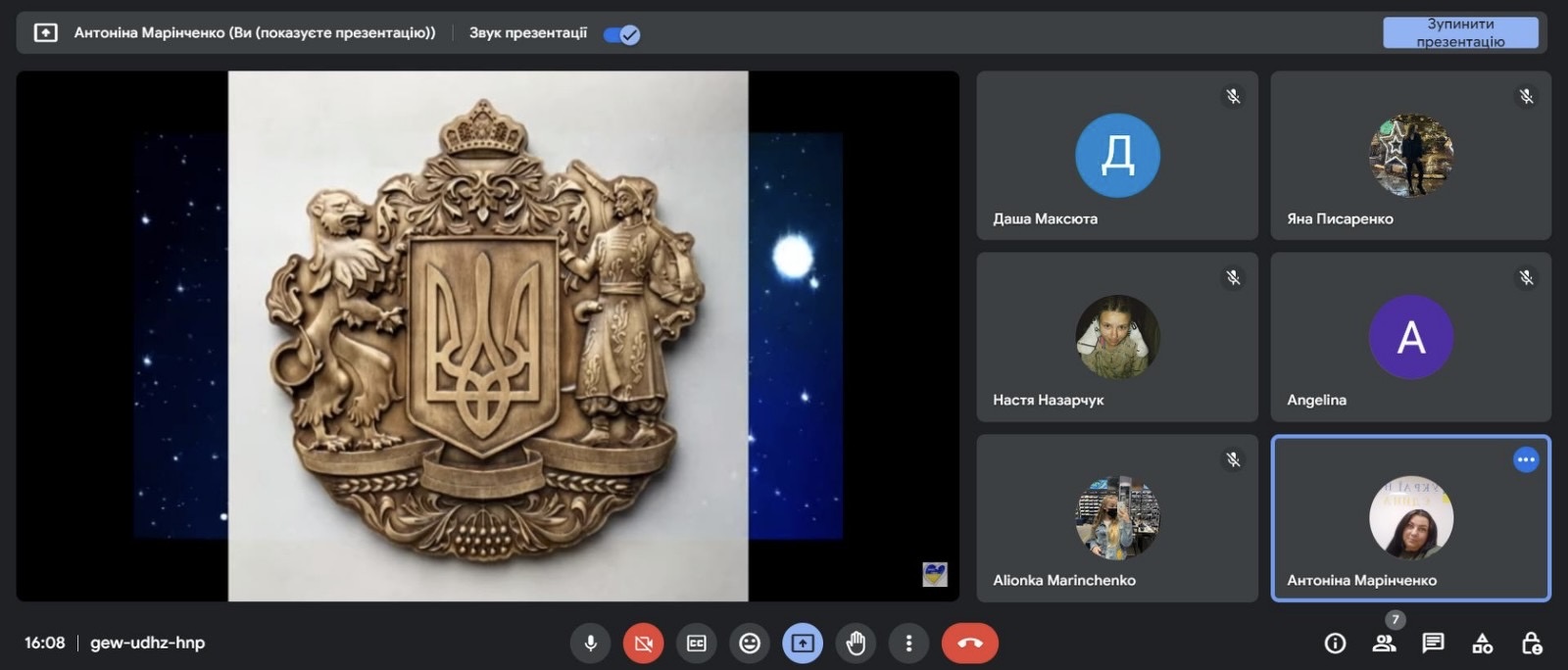1568x670 pixels.
Task: Open more options three-dot menu
Action: click(x=908, y=644)
